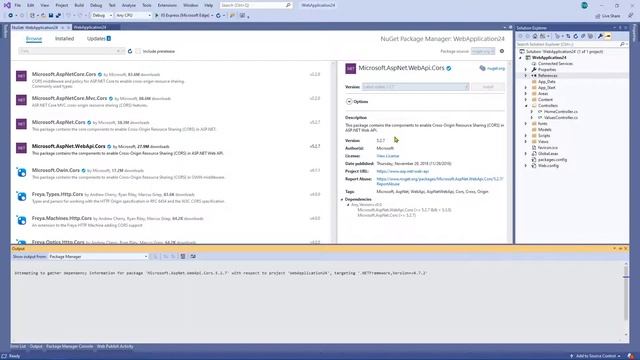Click Solution Explorer Properties wrench icon
This screenshot has height=360, width=640.
pyautogui.click(x=600, y=36)
